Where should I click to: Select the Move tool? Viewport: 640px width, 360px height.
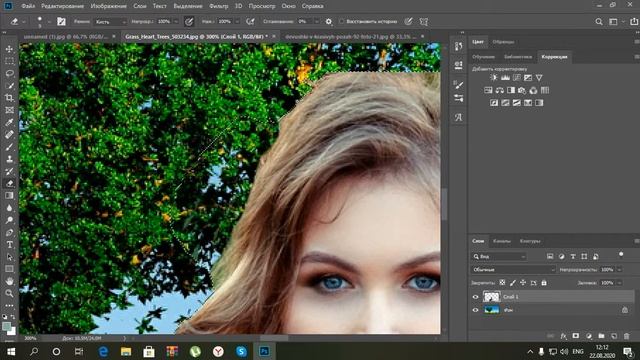[9, 49]
